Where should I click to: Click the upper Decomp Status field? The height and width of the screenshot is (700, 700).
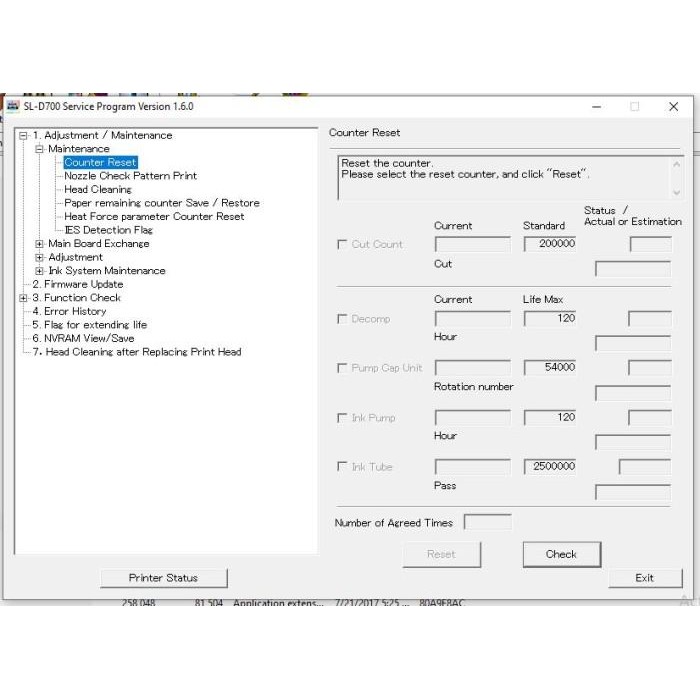point(650,319)
